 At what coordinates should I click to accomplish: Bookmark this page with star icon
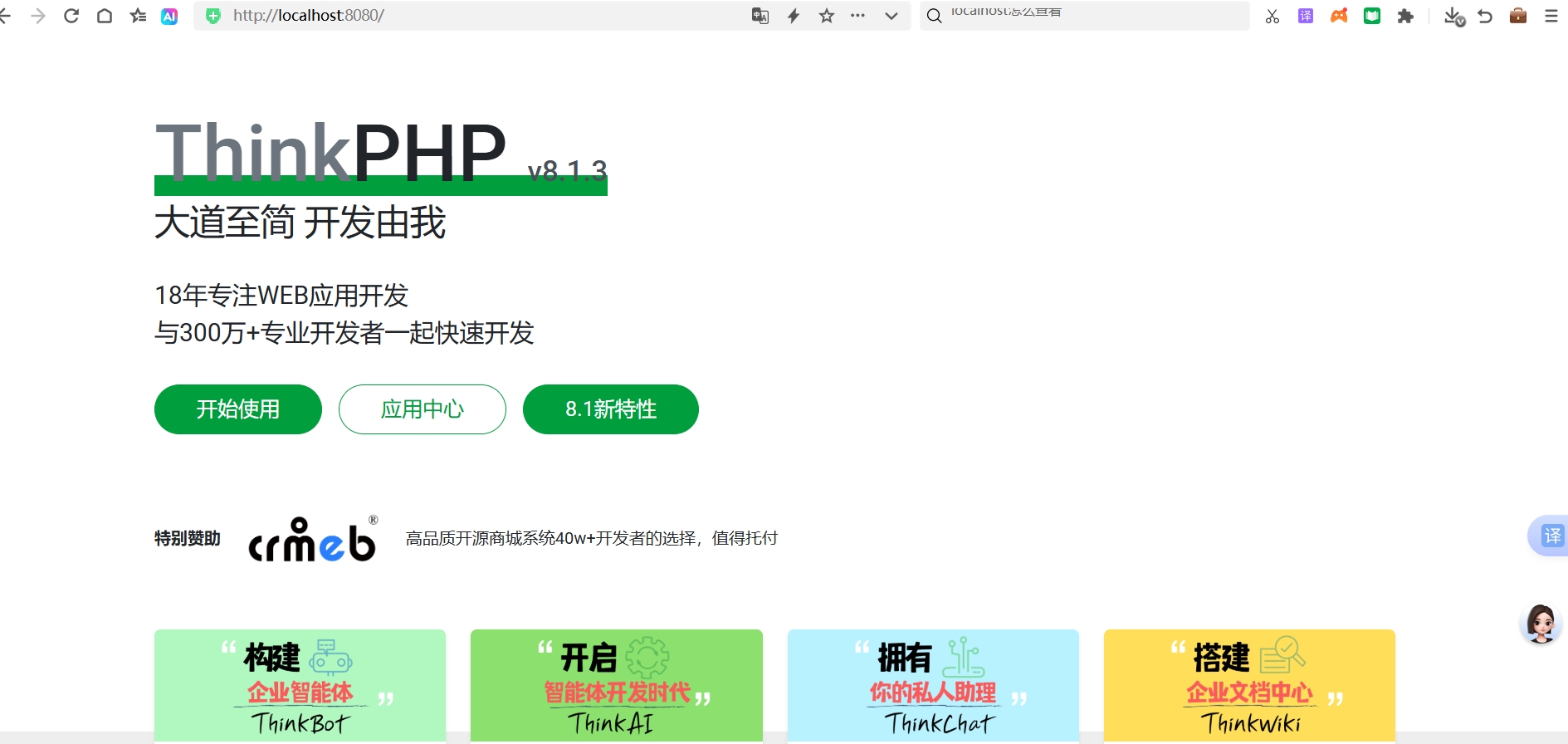827,16
